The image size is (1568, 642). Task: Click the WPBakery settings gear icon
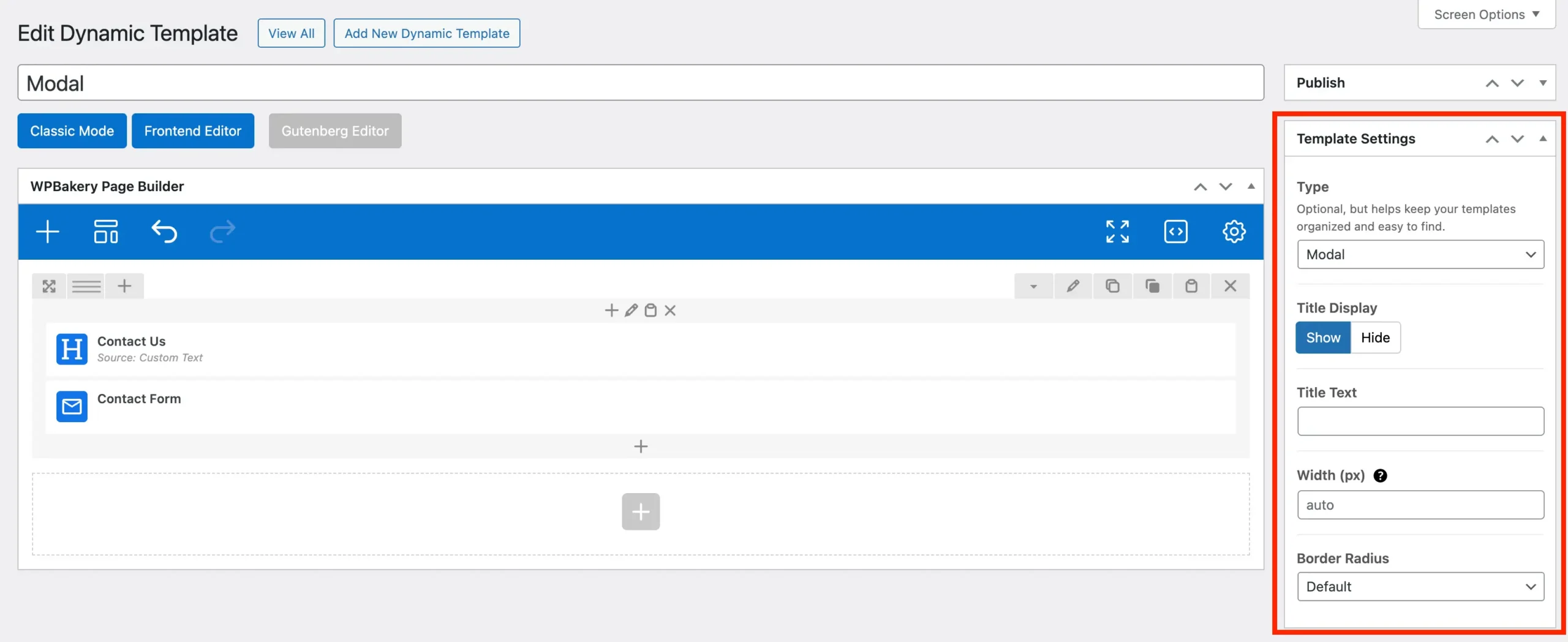1234,232
